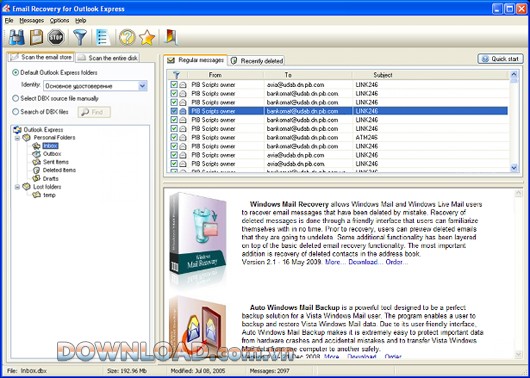The image size is (530, 378).
Task: Click the Drafts folder icon
Action: 37,178
